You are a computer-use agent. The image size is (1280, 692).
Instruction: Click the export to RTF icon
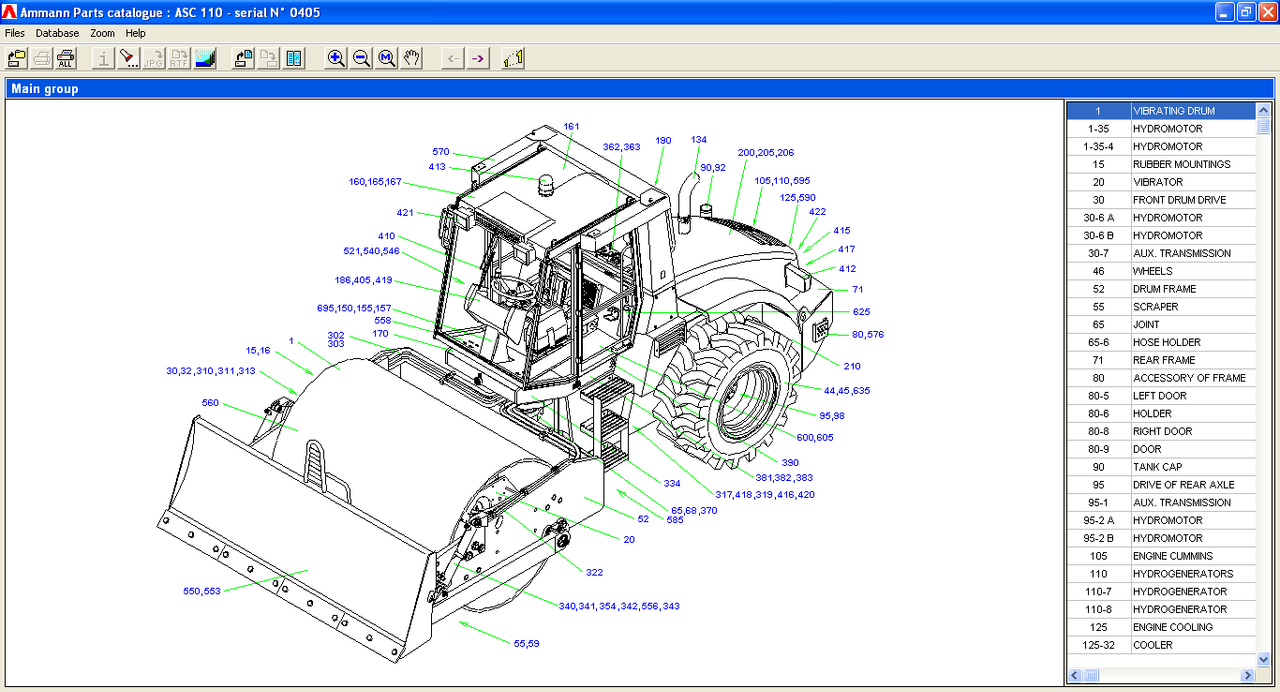(179, 59)
